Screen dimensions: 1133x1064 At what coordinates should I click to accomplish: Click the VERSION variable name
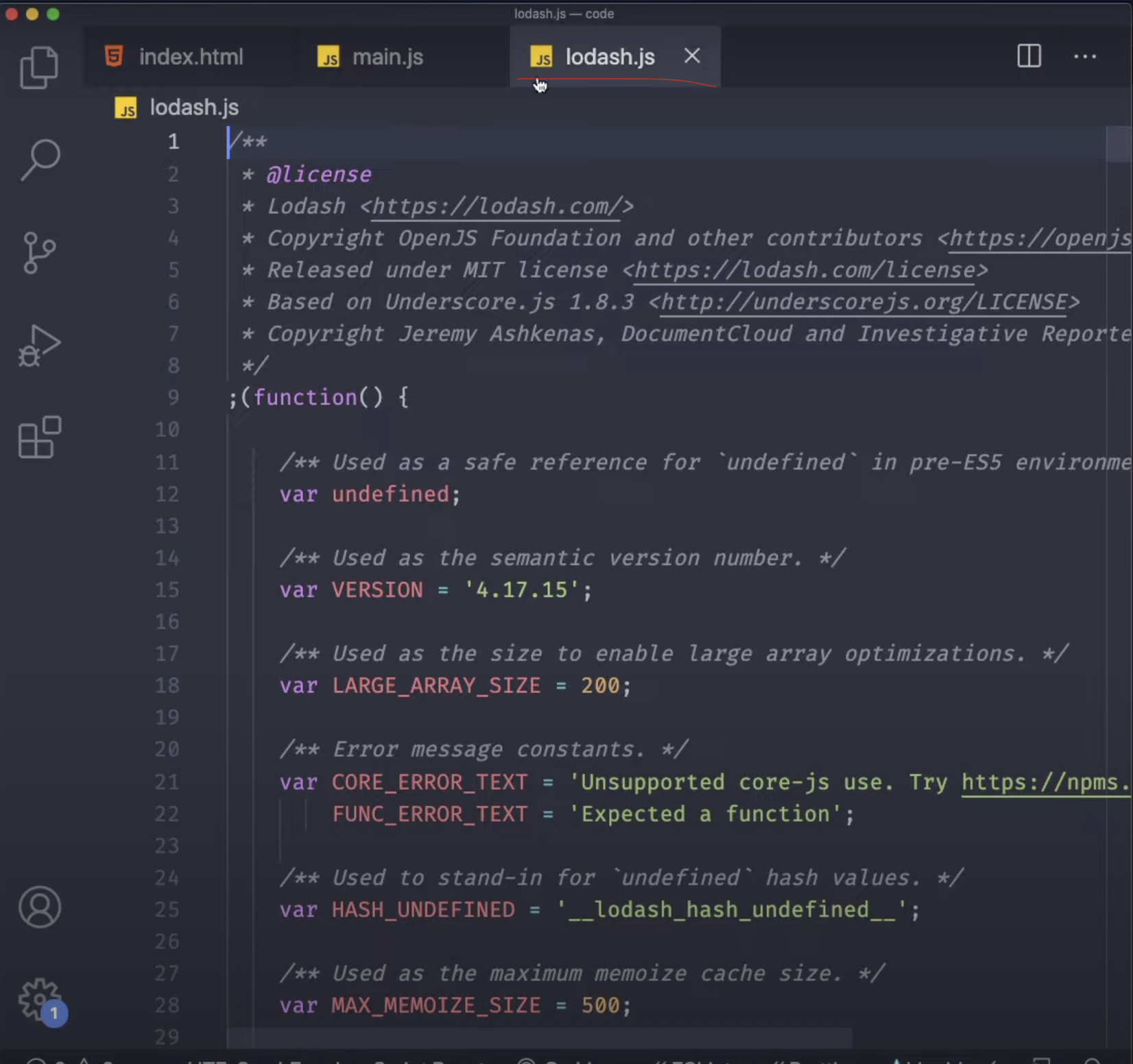tap(377, 590)
